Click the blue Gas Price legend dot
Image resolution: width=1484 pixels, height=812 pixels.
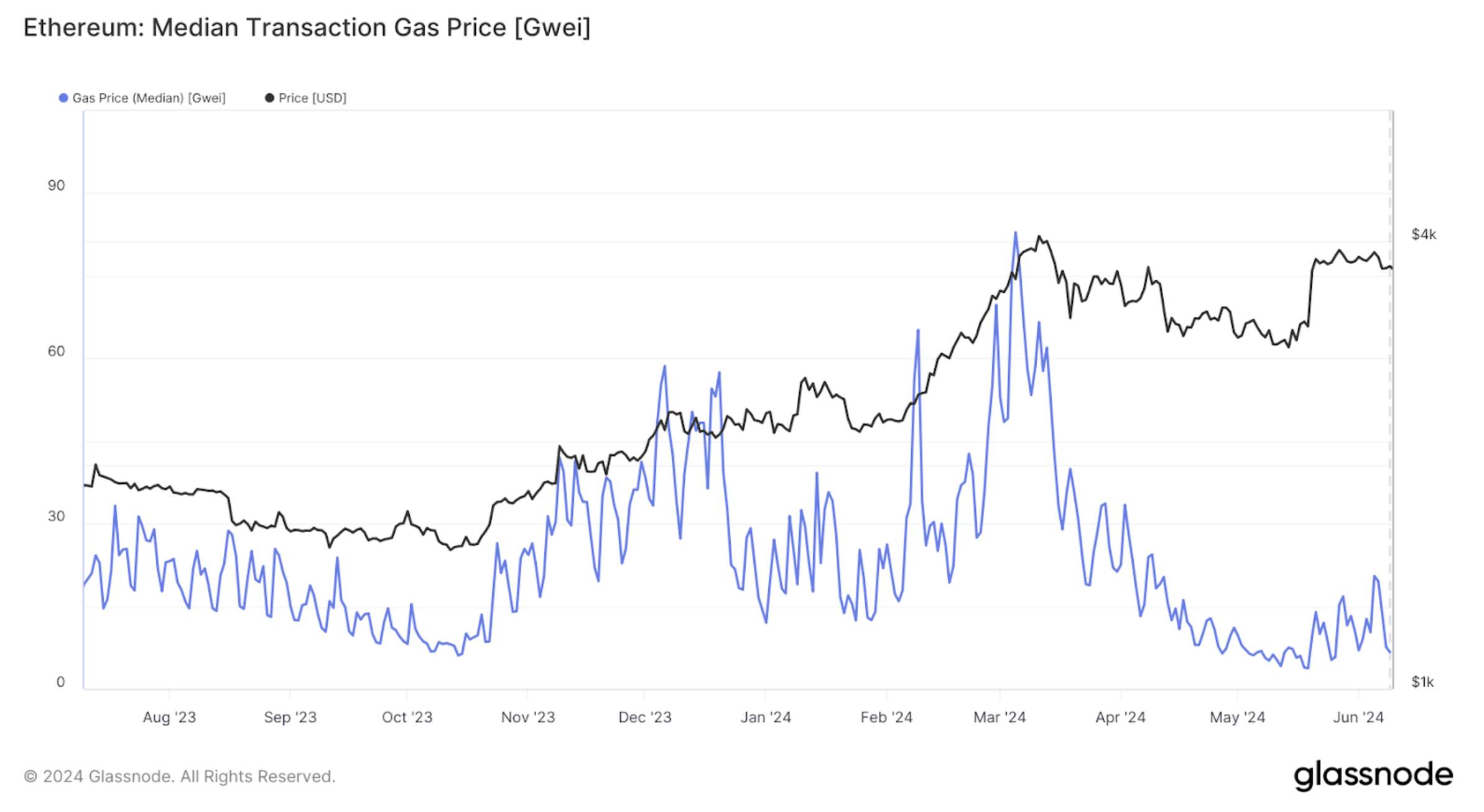(63, 98)
